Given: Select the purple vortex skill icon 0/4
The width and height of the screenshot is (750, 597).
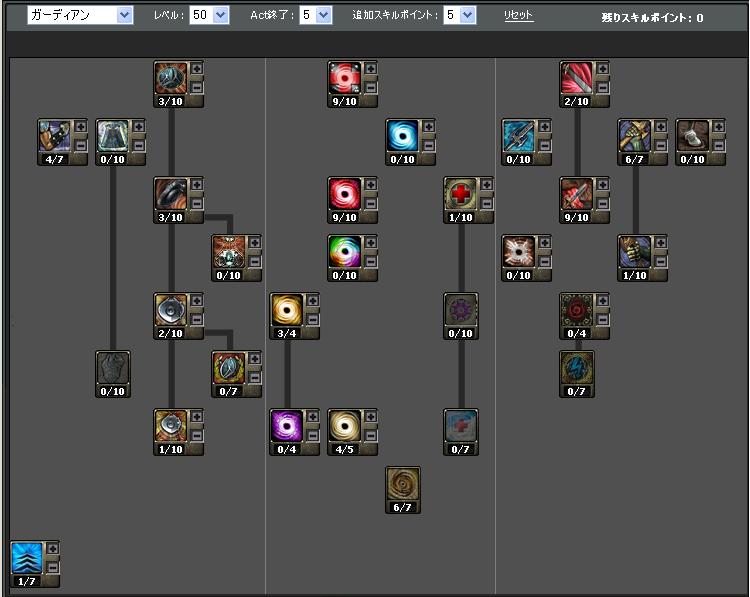Looking at the screenshot, I should click(287, 426).
